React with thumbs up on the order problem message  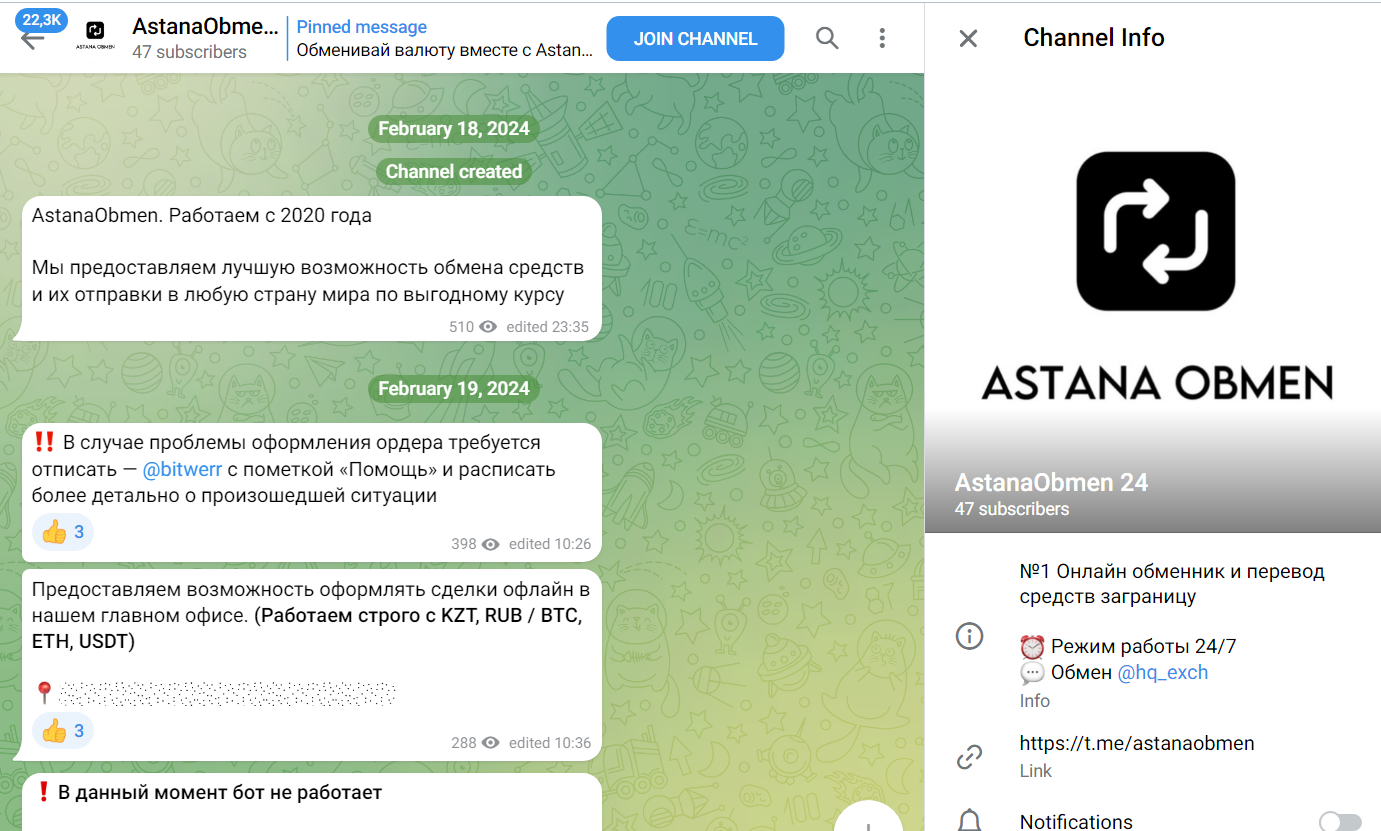[x=63, y=533]
